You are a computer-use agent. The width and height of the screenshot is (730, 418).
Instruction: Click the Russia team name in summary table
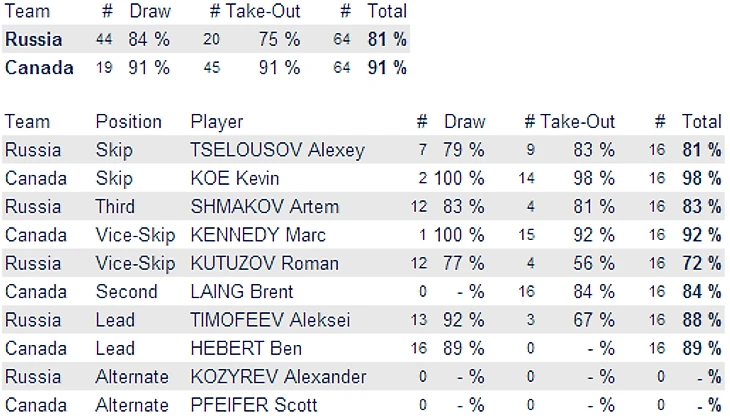34,40
